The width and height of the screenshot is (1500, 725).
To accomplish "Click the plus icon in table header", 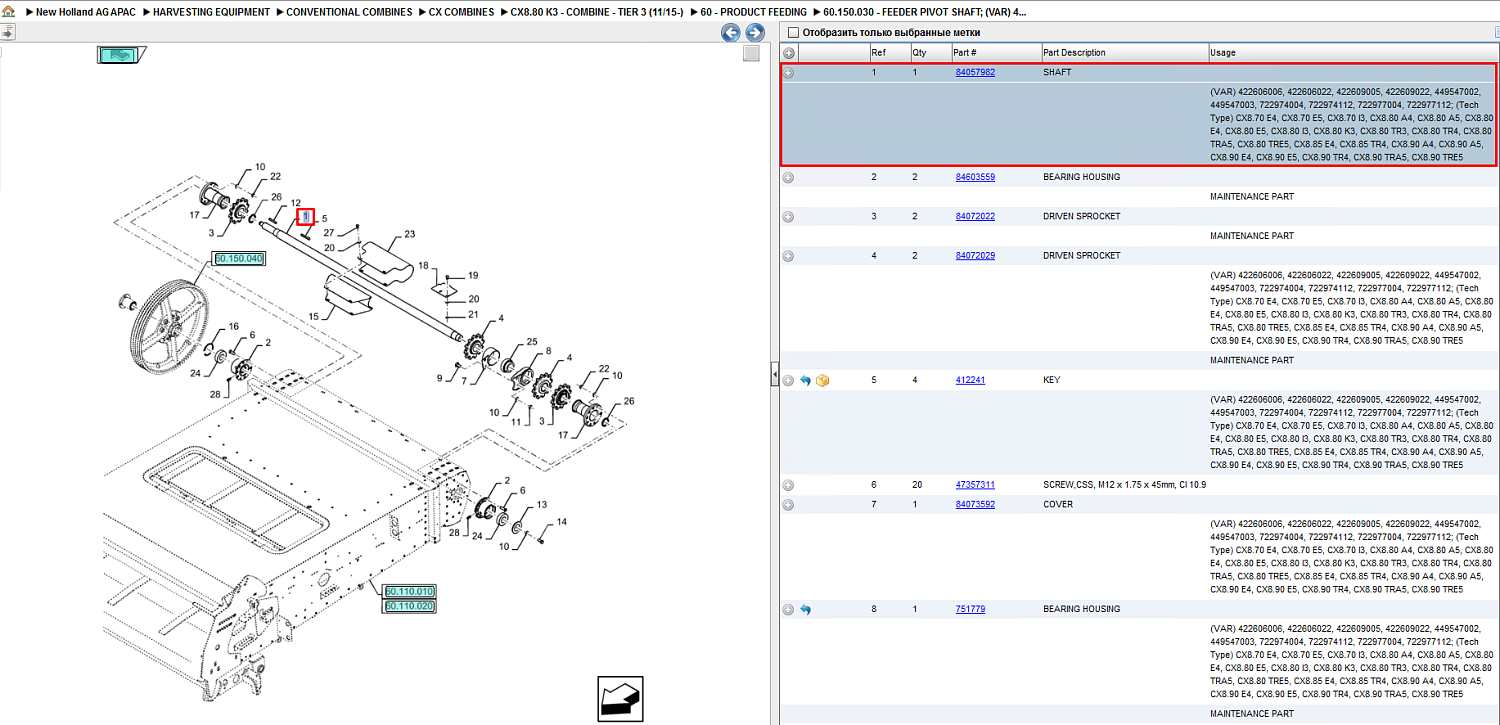I will [x=789, y=53].
